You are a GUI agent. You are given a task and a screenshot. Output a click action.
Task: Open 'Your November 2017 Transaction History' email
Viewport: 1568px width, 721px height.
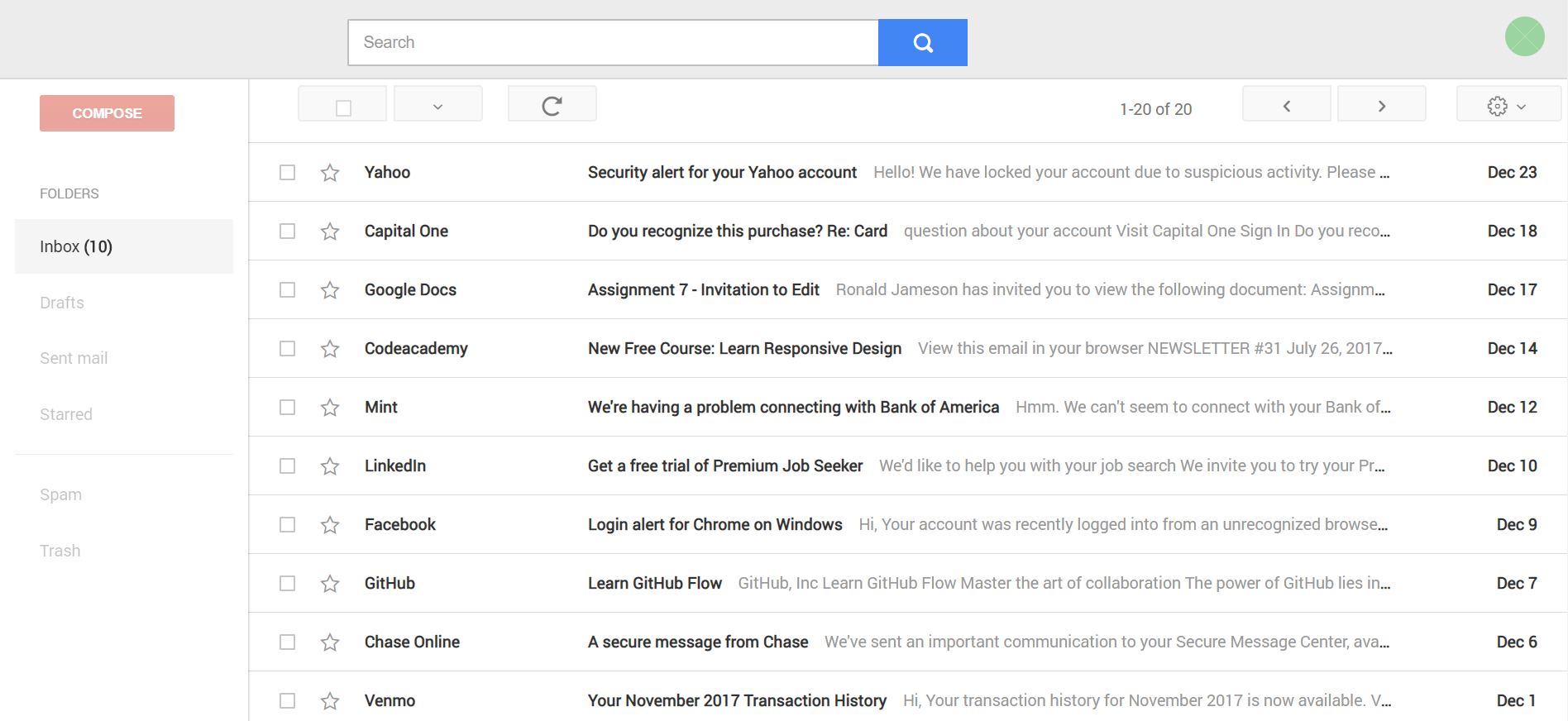coord(737,700)
